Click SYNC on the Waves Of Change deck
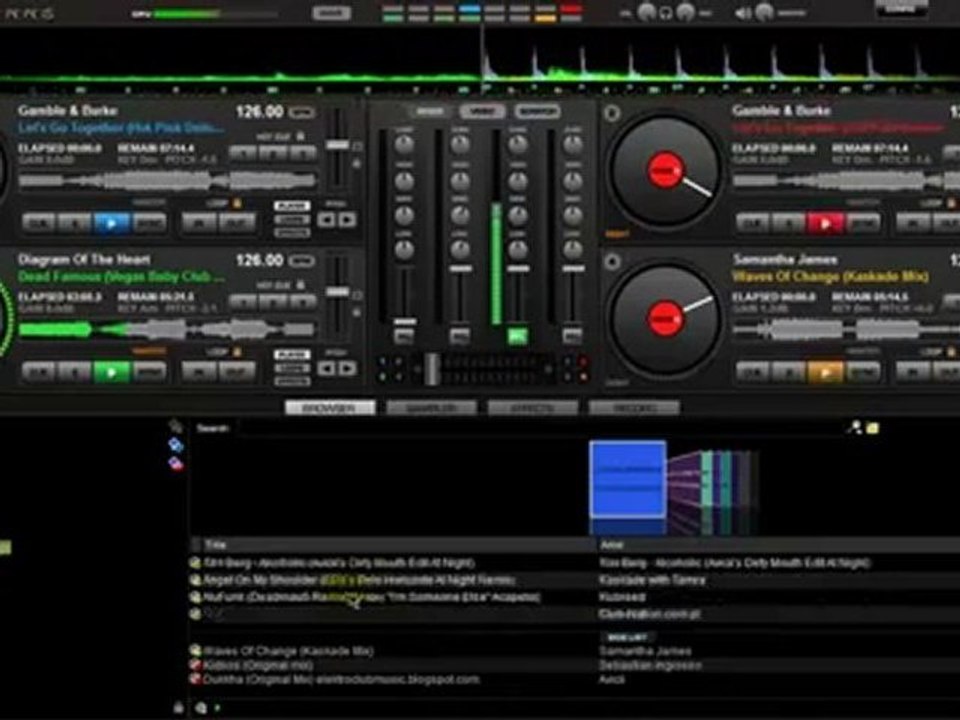 pos(863,372)
